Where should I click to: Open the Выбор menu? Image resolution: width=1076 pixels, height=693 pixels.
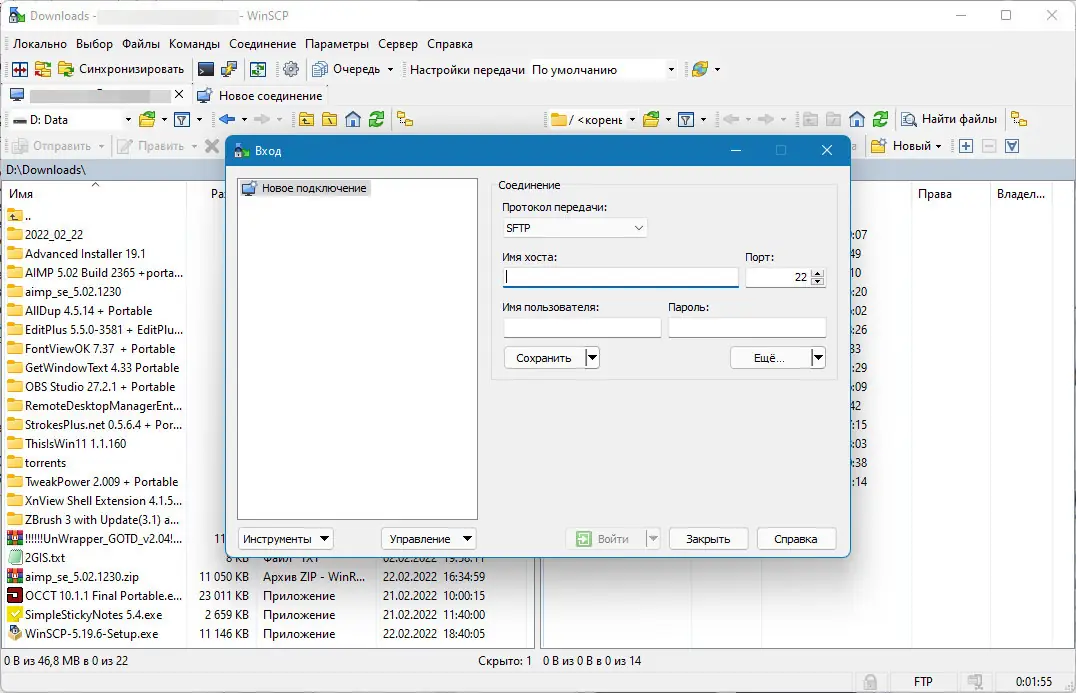94,44
